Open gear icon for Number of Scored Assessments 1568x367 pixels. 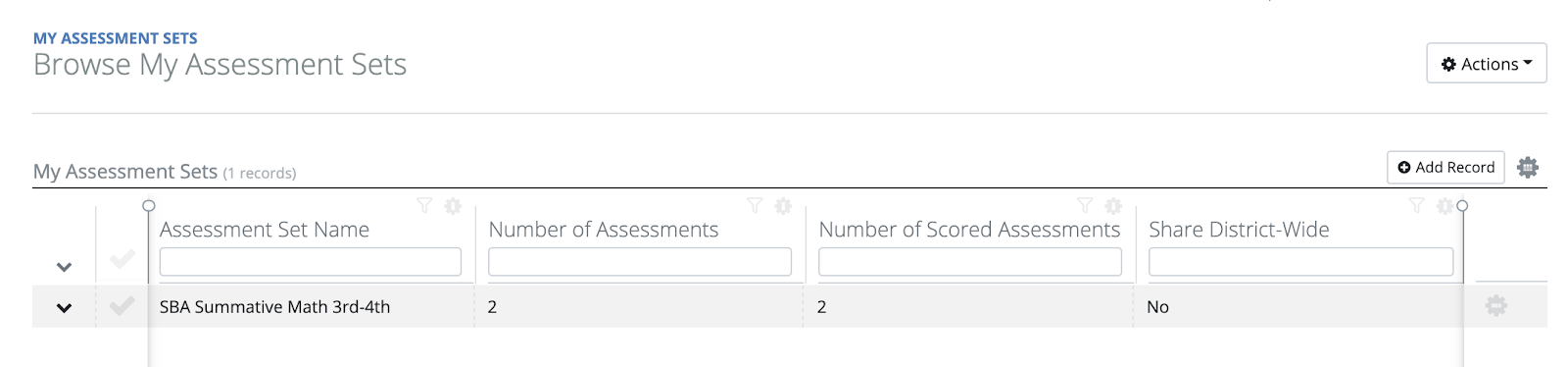tap(1113, 206)
